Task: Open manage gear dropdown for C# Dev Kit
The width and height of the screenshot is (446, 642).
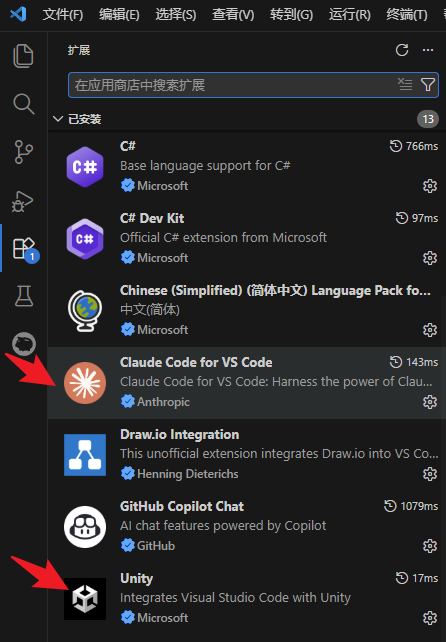Action: [x=430, y=258]
